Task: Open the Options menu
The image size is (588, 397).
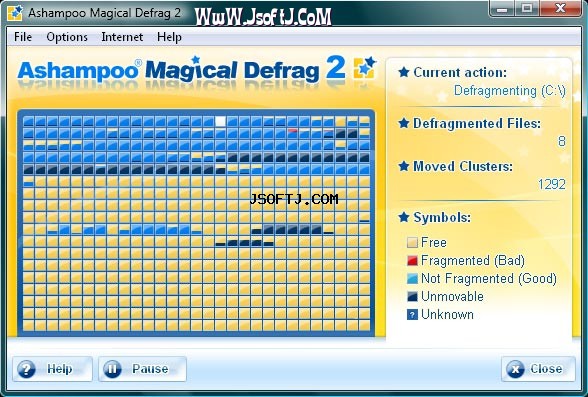Action: click(67, 37)
